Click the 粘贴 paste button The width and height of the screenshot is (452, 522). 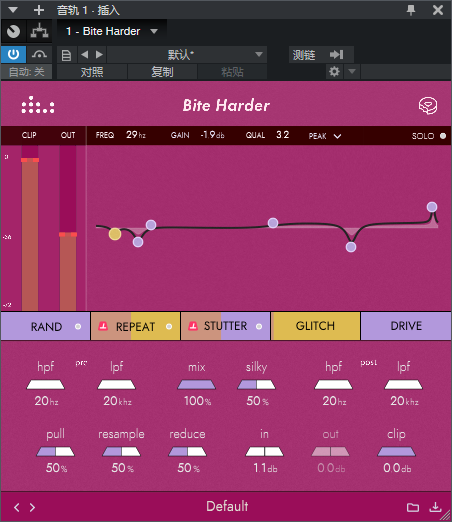click(232, 72)
